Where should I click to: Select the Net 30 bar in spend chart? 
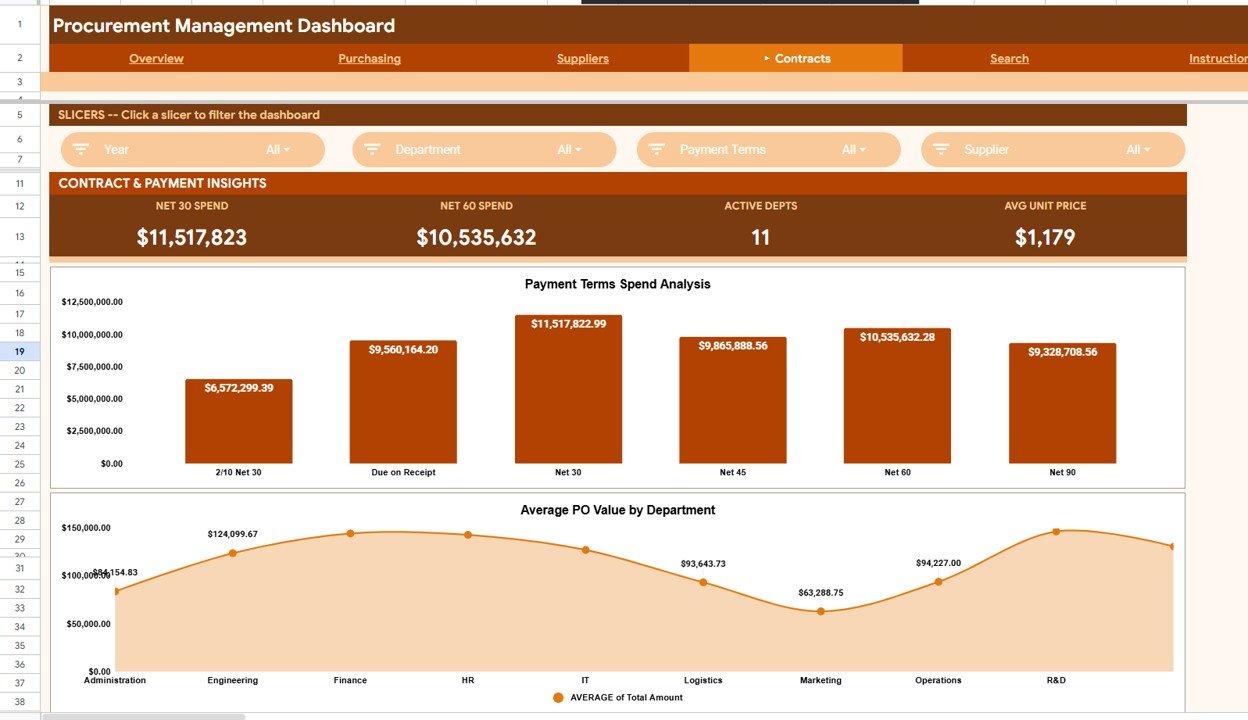[567, 390]
